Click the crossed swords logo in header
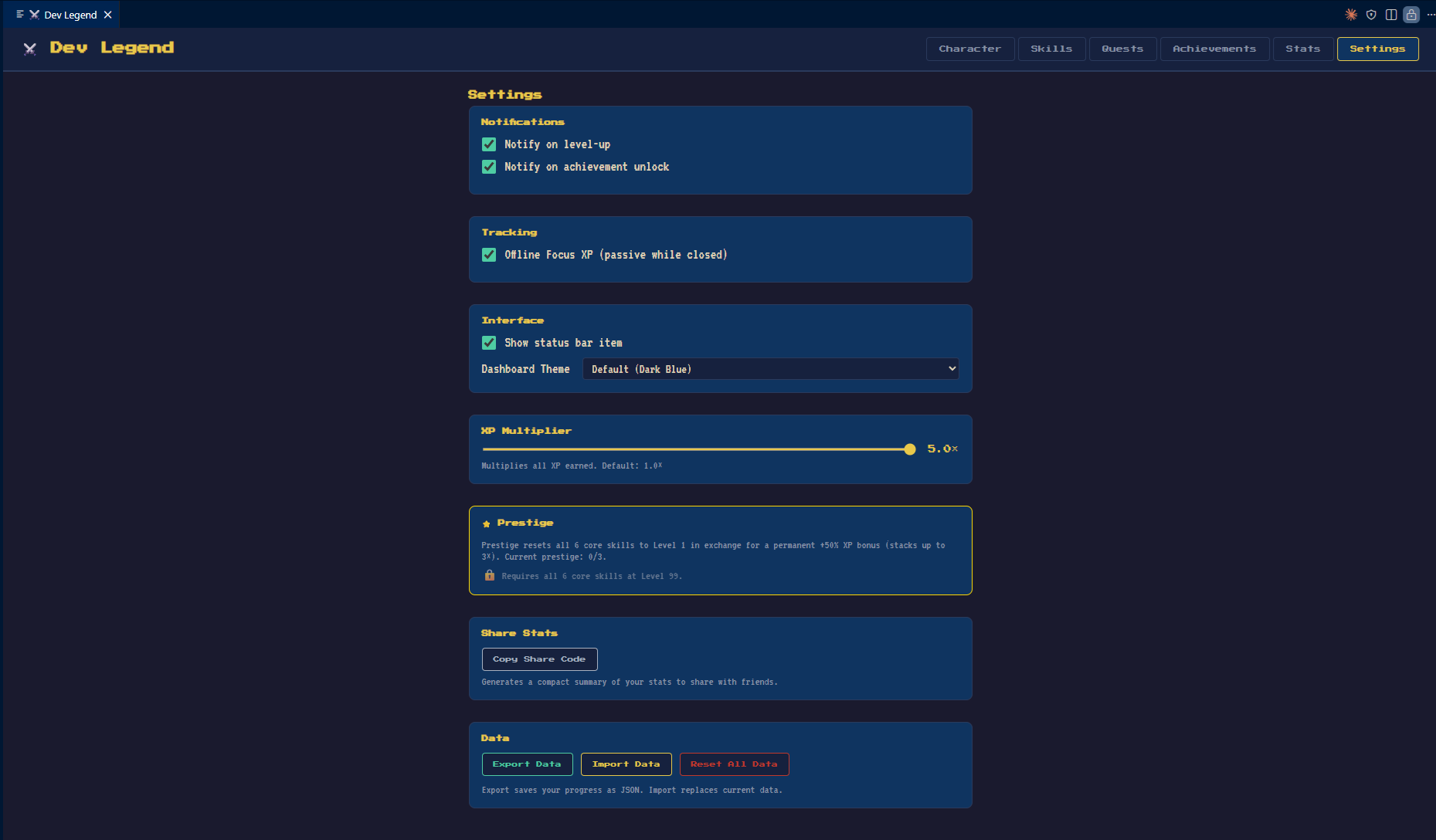The height and width of the screenshot is (840, 1436). click(x=30, y=49)
